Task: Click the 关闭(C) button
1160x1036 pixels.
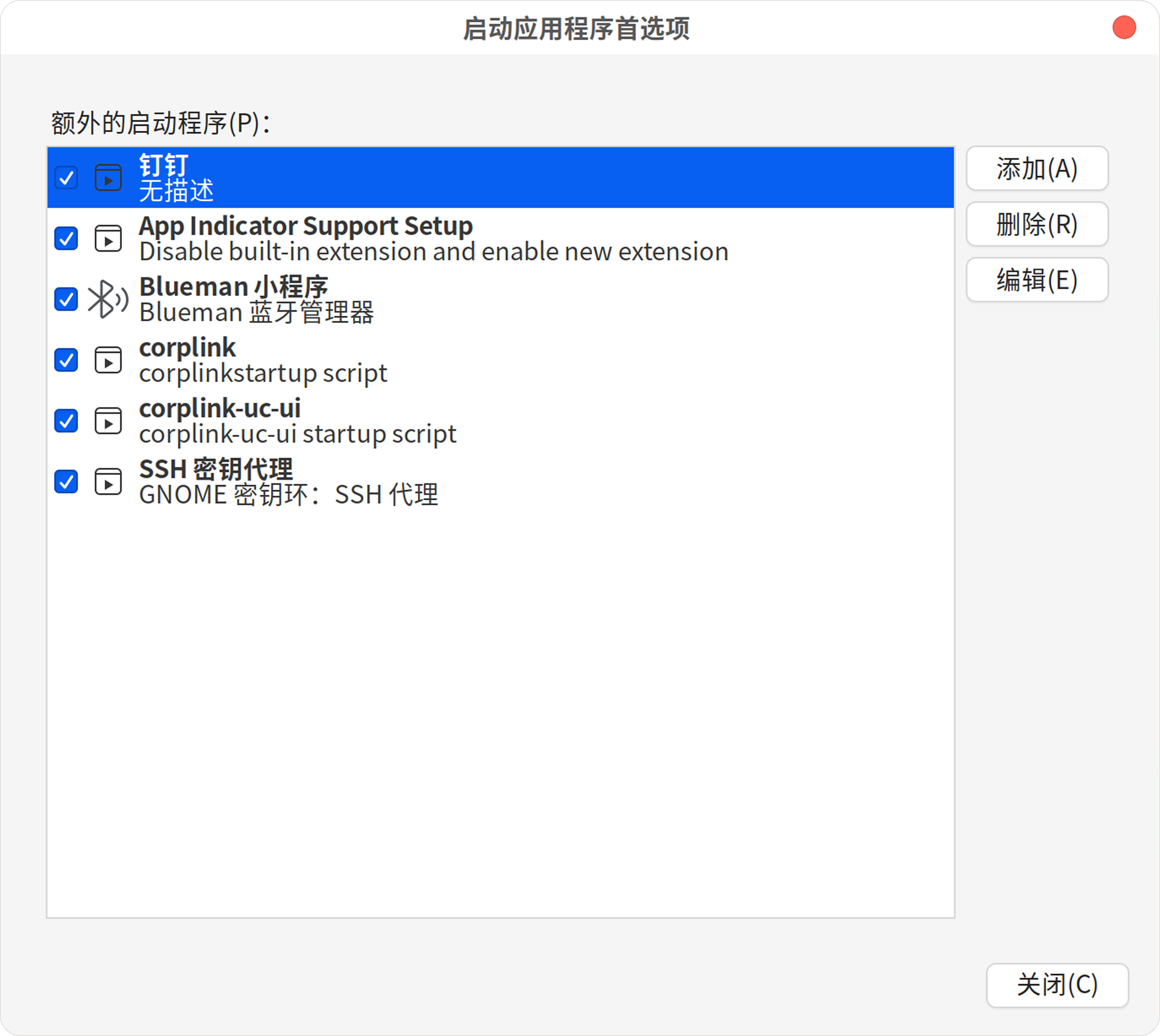Action: [x=1057, y=985]
